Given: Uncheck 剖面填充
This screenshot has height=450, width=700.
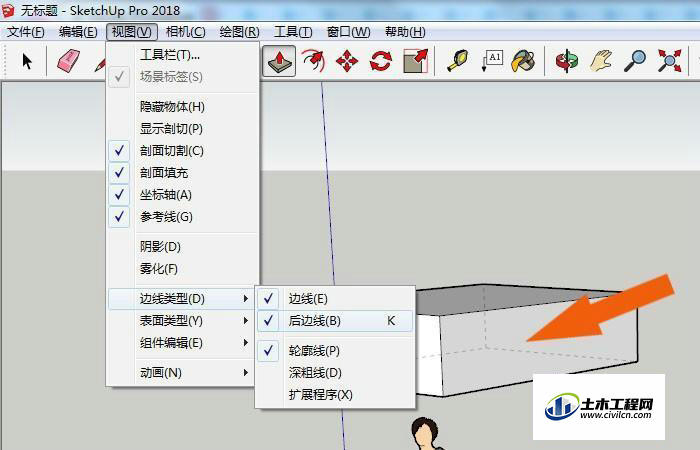Looking at the screenshot, I should coord(183,172).
